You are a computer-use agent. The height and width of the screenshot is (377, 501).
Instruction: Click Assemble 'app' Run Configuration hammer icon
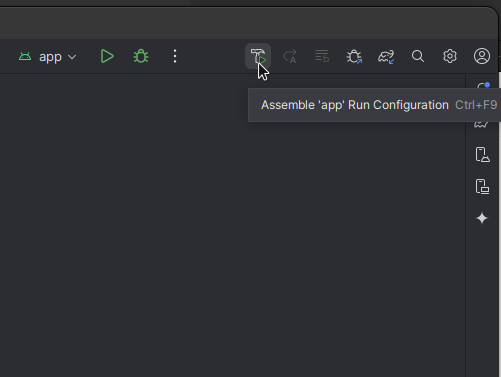coord(258,56)
